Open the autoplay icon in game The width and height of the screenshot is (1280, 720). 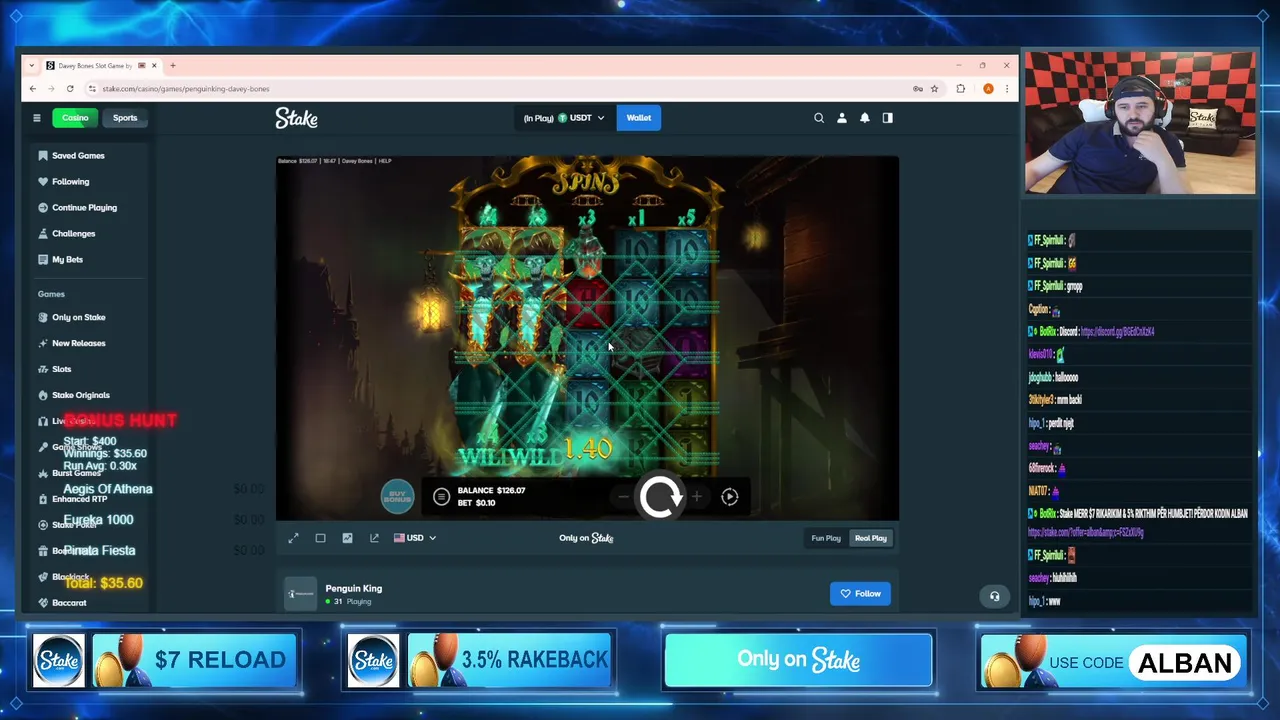pyautogui.click(x=730, y=497)
